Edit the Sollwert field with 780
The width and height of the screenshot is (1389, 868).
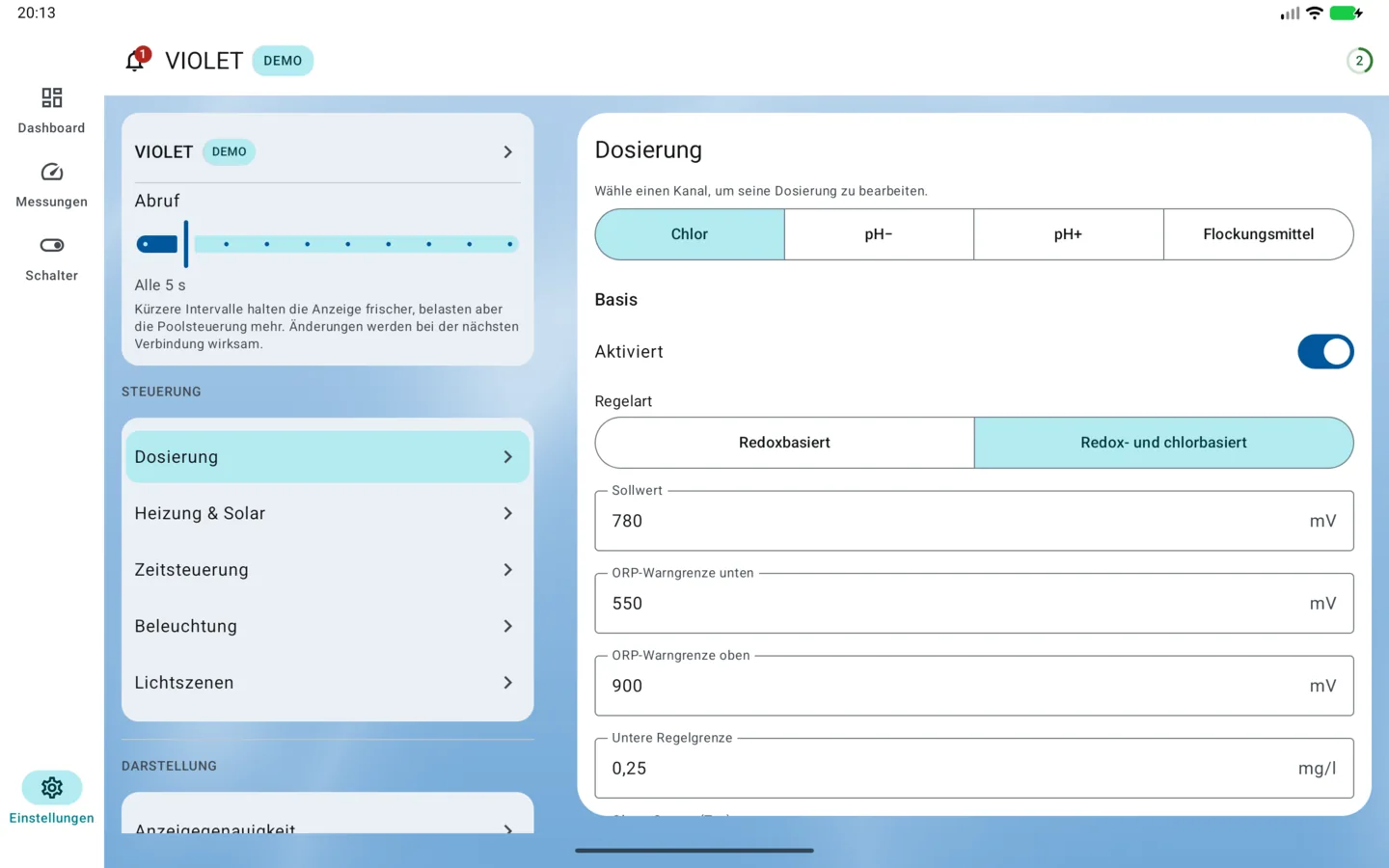974,521
